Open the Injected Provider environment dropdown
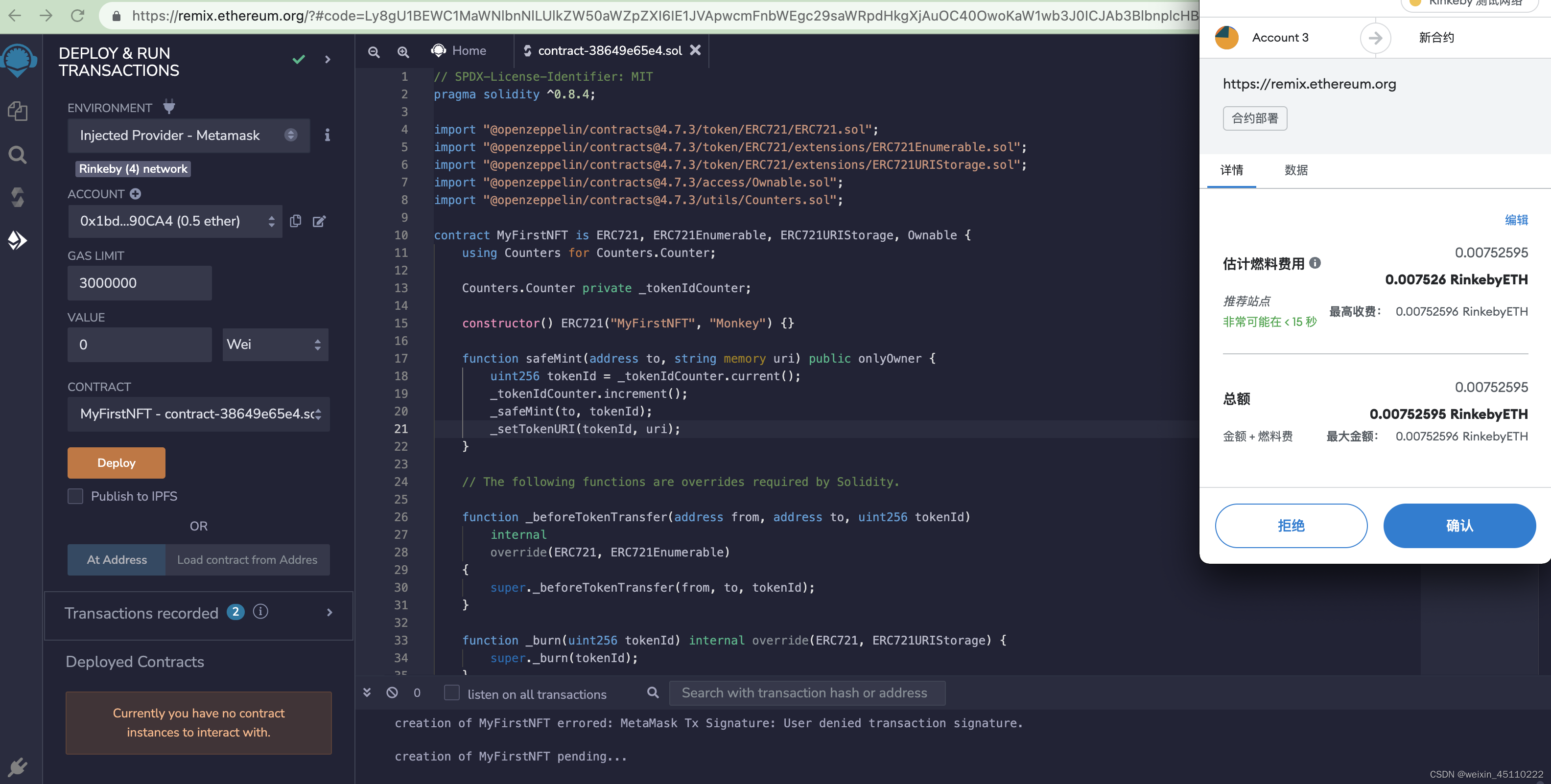This screenshot has height=784, width=1551. 188,136
